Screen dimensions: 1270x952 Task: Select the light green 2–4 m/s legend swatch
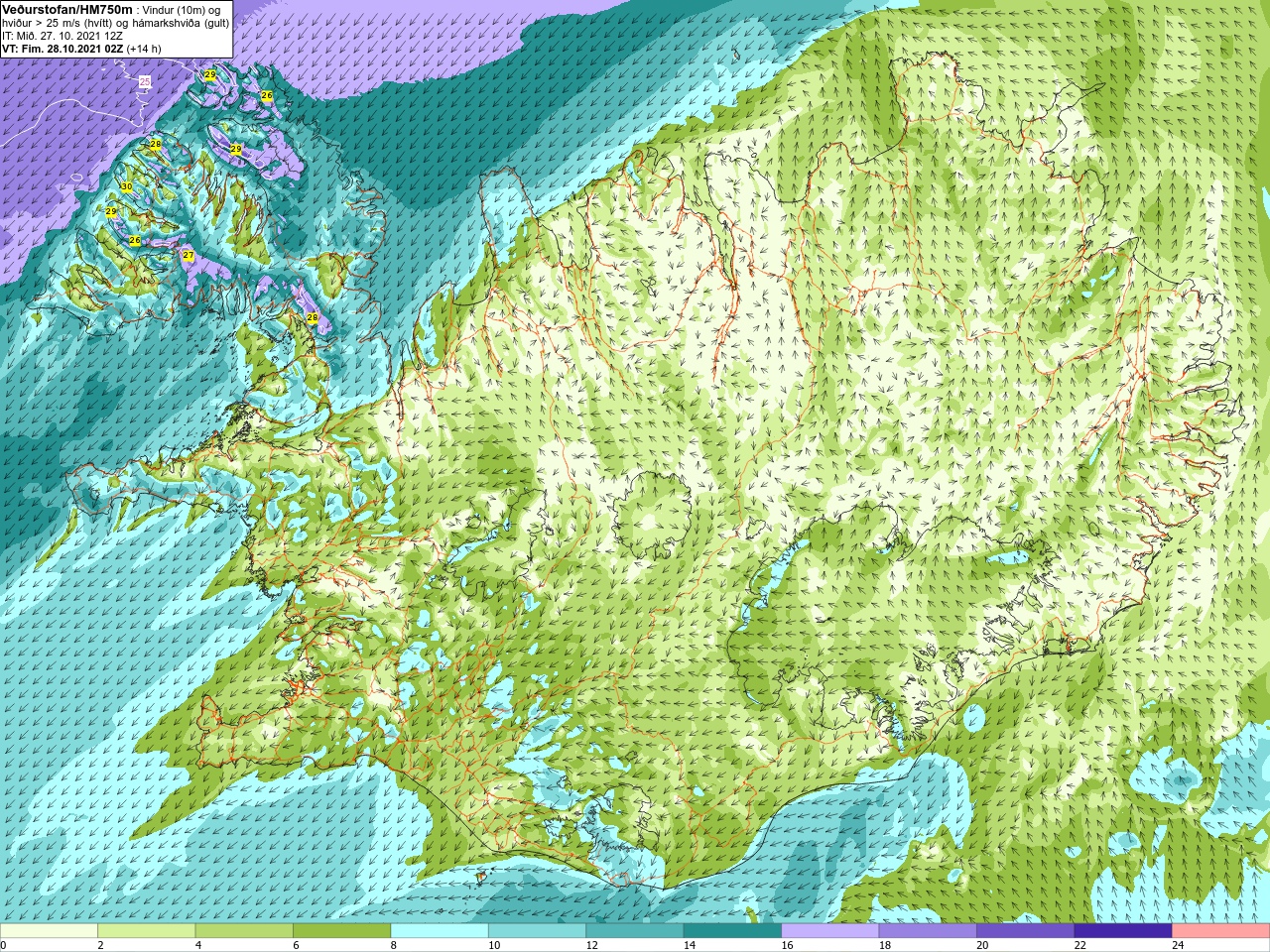click(x=146, y=931)
